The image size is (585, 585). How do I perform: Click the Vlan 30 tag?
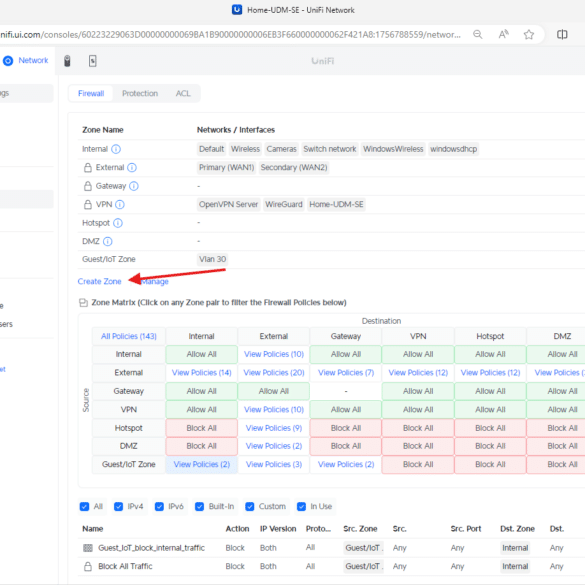[212, 259]
